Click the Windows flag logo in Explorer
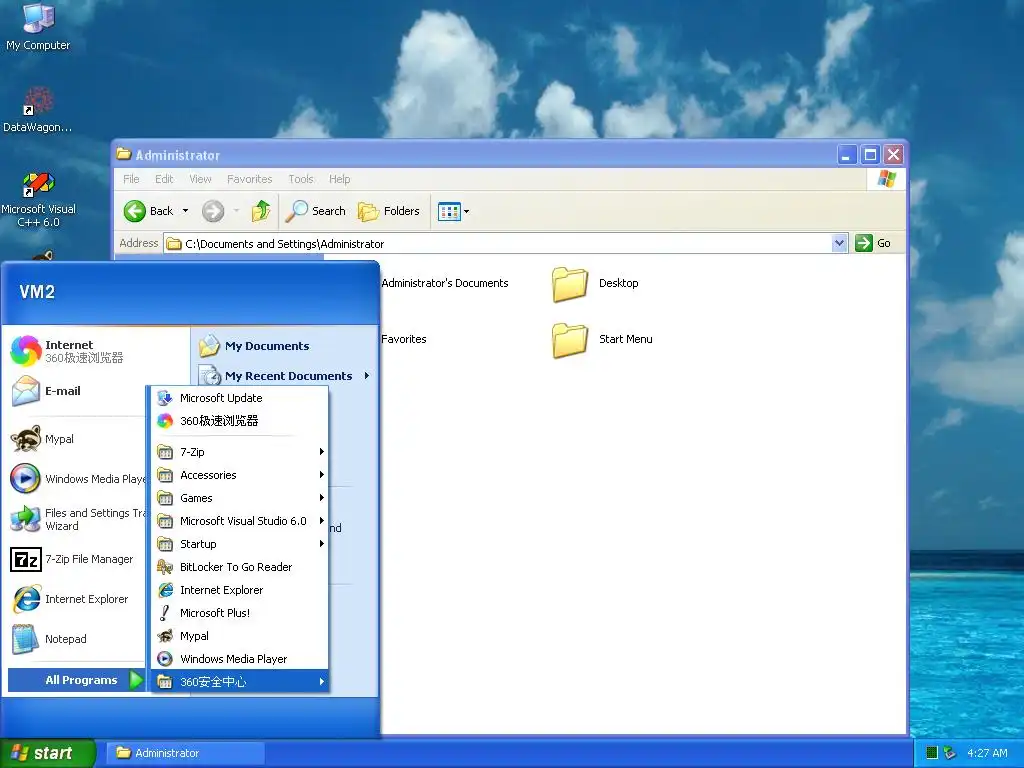The image size is (1024, 768). [x=887, y=178]
